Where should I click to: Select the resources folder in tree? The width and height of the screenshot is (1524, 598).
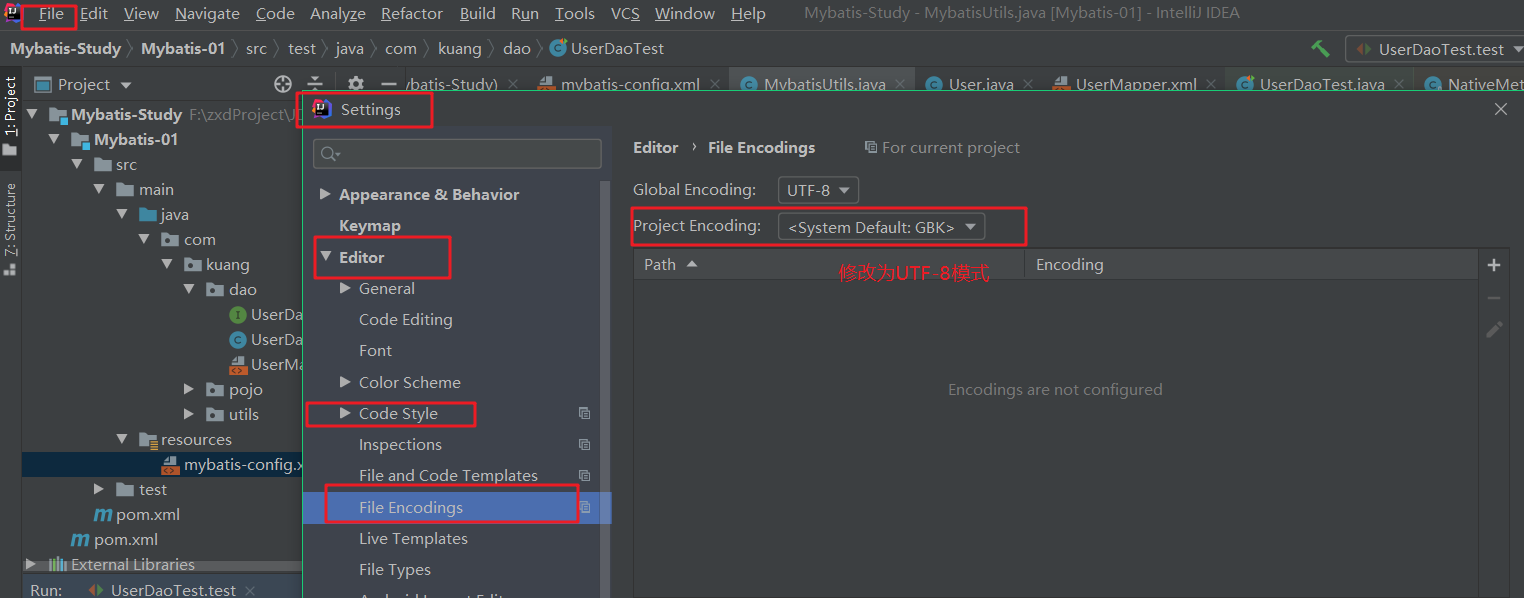click(185, 440)
